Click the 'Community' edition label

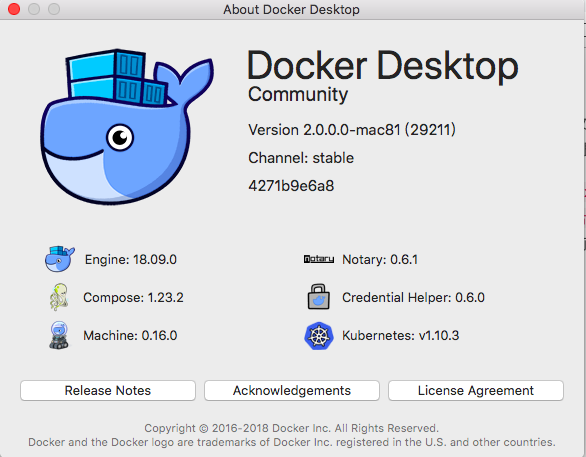298,95
